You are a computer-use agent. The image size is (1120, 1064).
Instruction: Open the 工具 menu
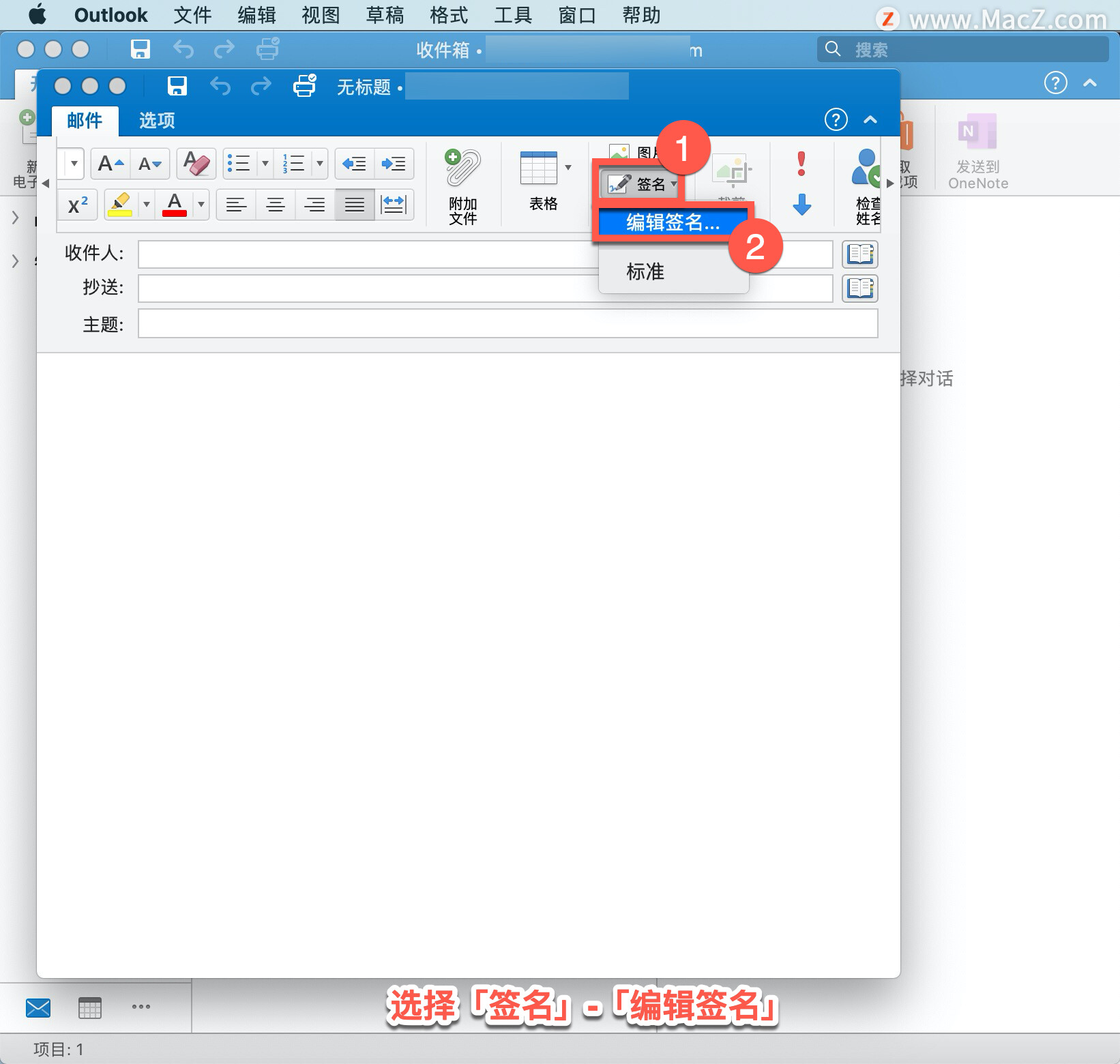[513, 15]
